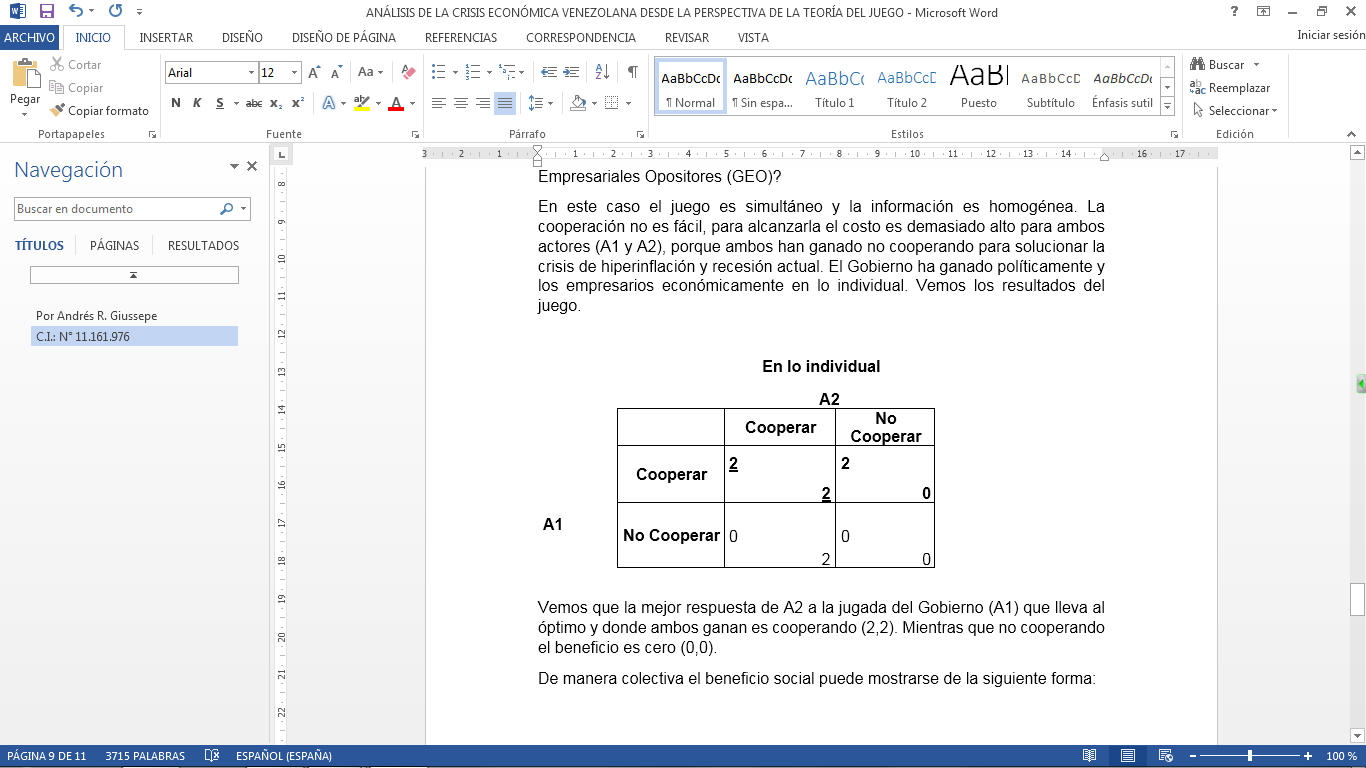Viewport: 1366px width, 768px height.
Task: Undo the last action
Action: coord(76,12)
